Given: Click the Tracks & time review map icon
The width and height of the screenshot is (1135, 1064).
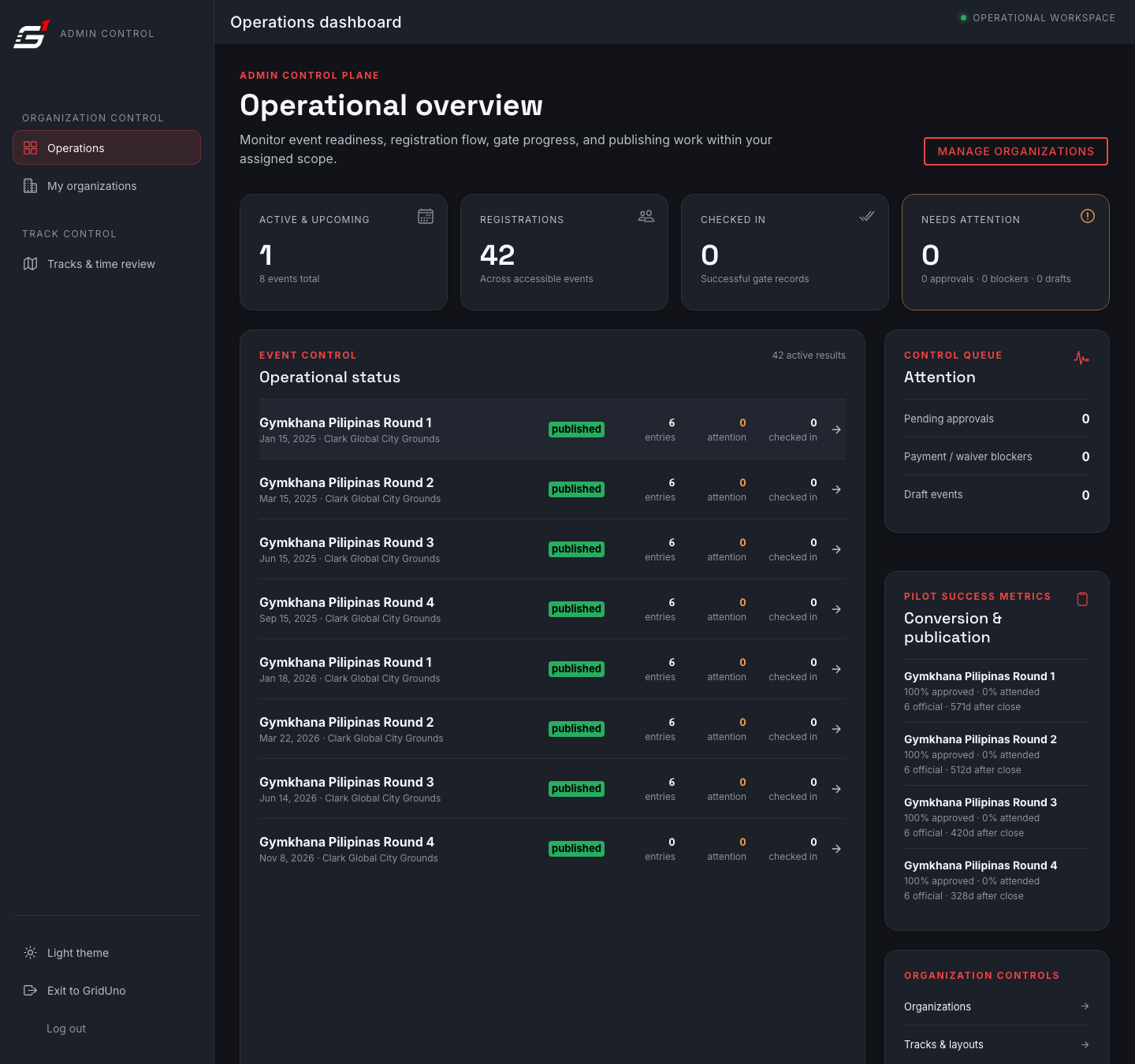Looking at the screenshot, I should coord(31,264).
